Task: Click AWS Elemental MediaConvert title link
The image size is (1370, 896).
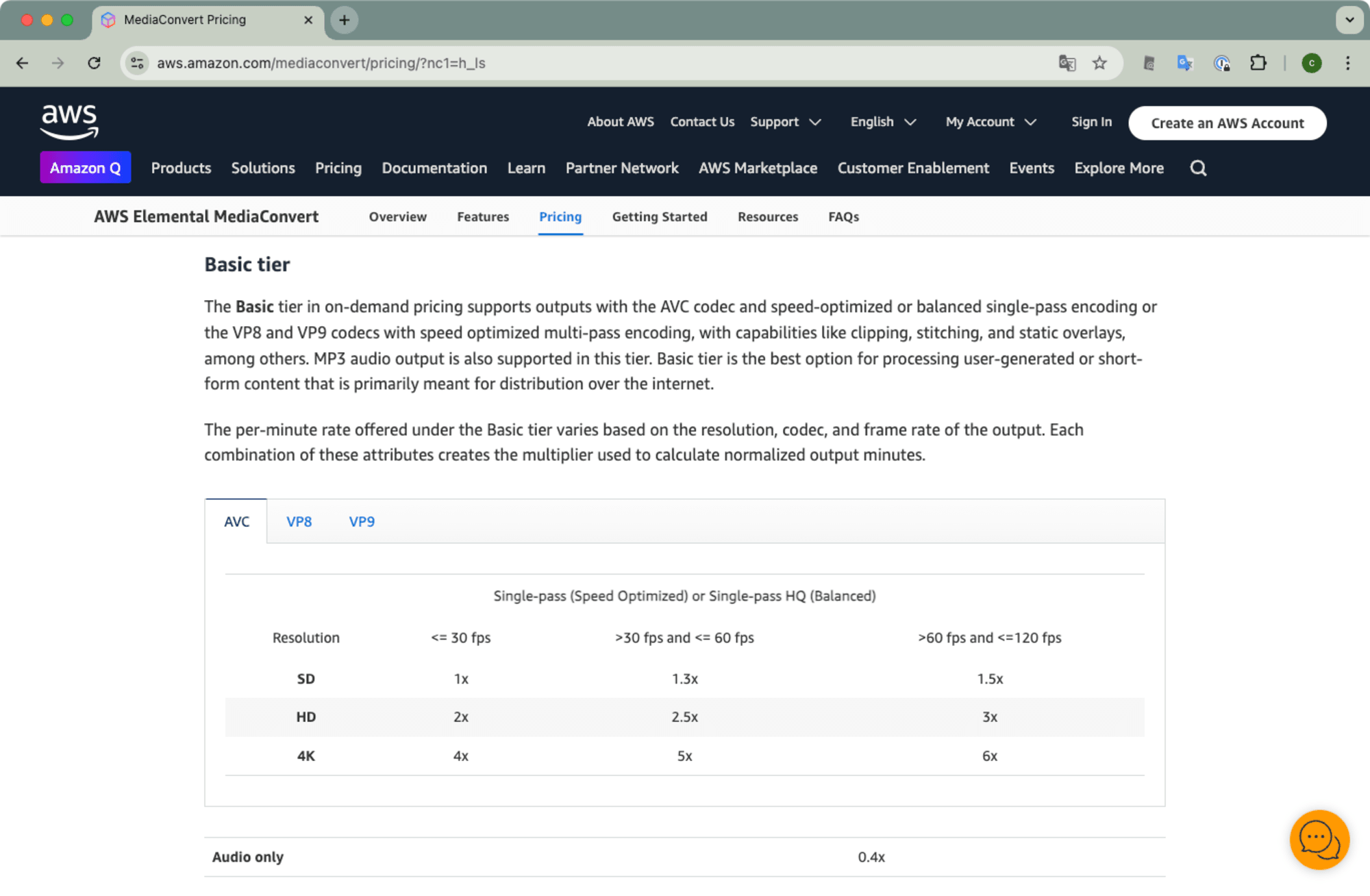Action: (x=206, y=216)
